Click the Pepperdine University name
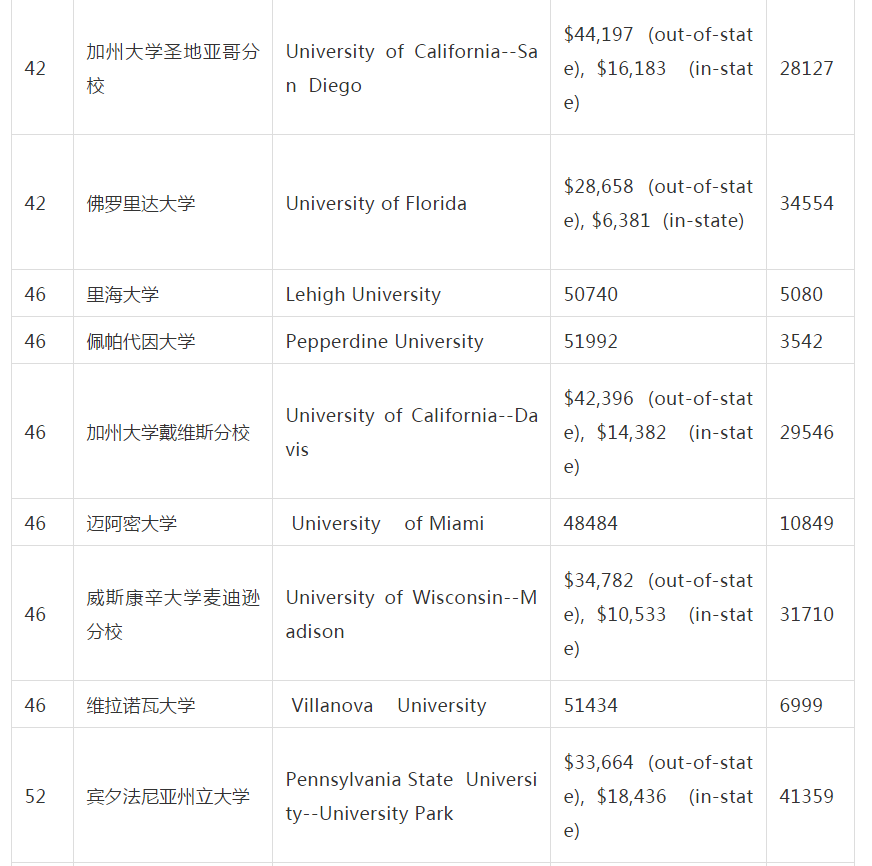Viewport: 872px width, 866px height. 384,341
